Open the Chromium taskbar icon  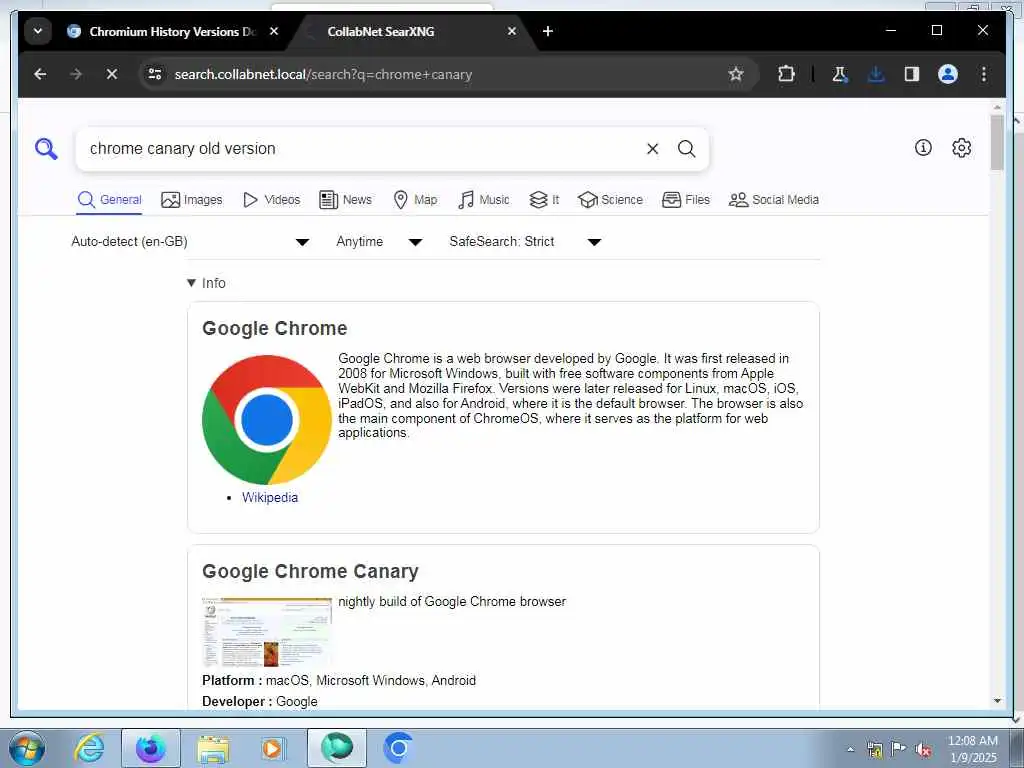click(398, 748)
